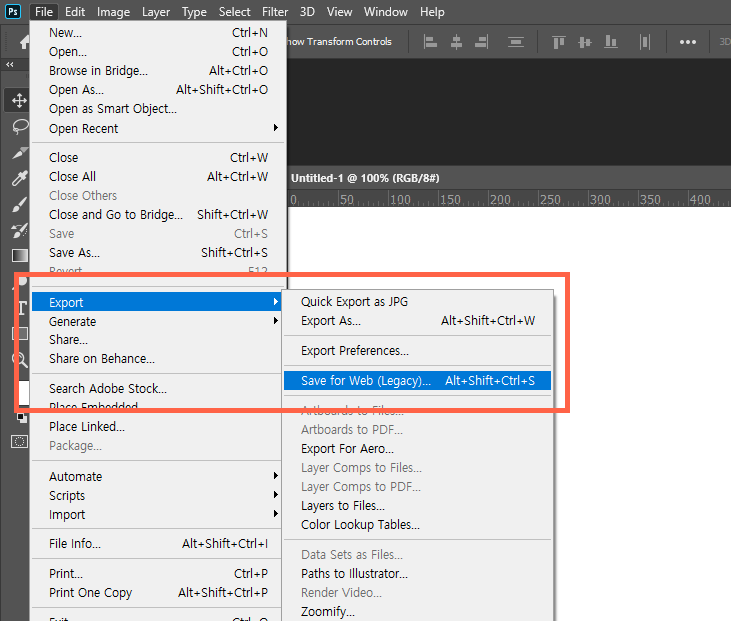The height and width of the screenshot is (621, 731).
Task: Select the Brush tool
Action: tap(20, 204)
